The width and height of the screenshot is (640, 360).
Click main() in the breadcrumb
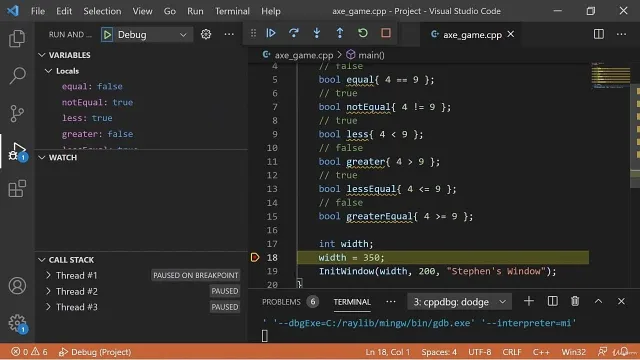click(371, 55)
